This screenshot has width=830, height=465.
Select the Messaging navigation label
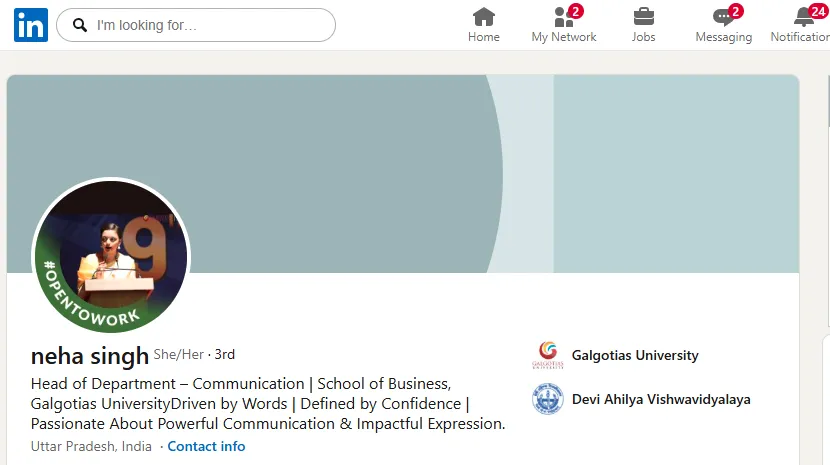[724, 37]
